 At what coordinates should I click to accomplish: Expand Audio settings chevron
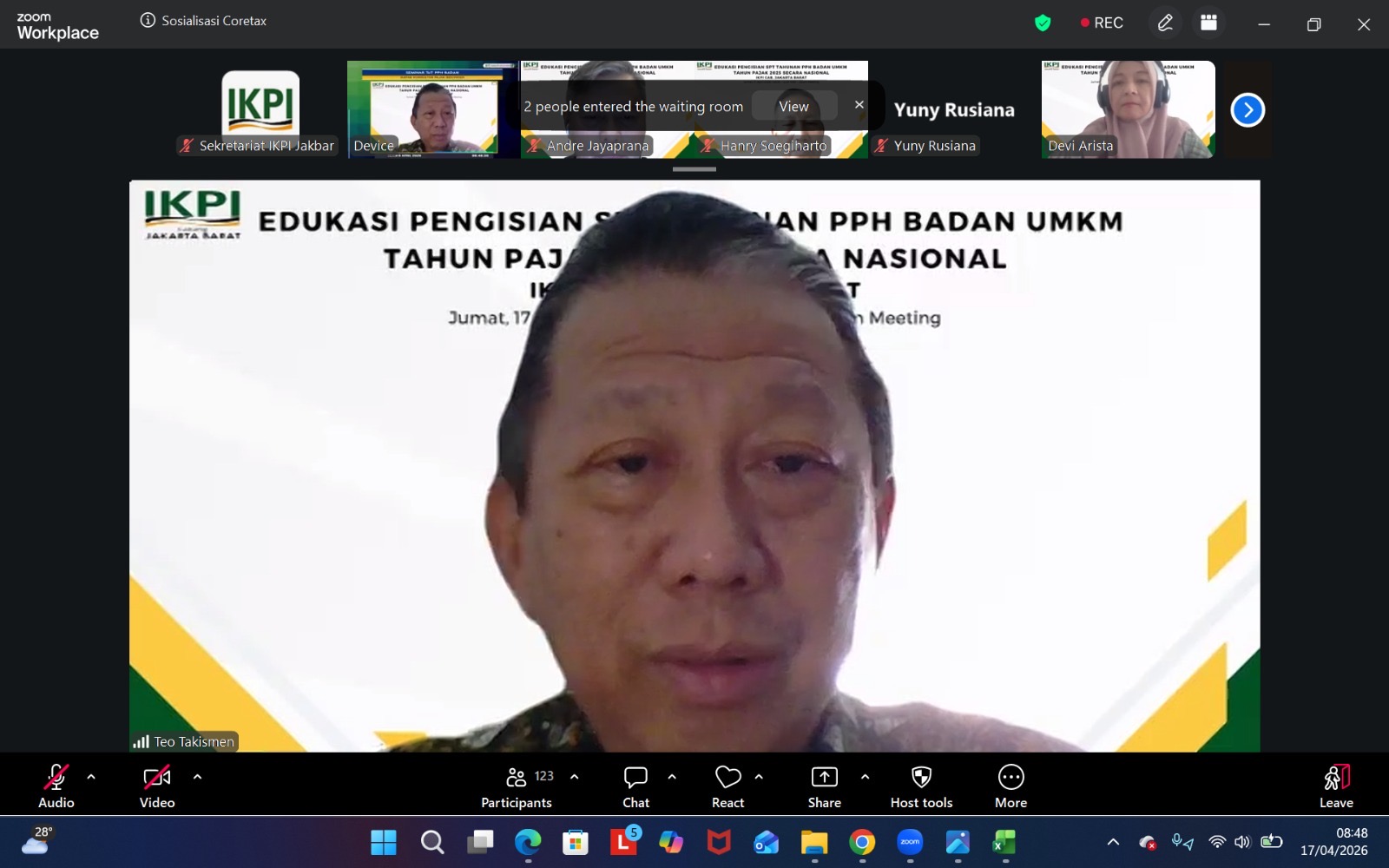[89, 777]
